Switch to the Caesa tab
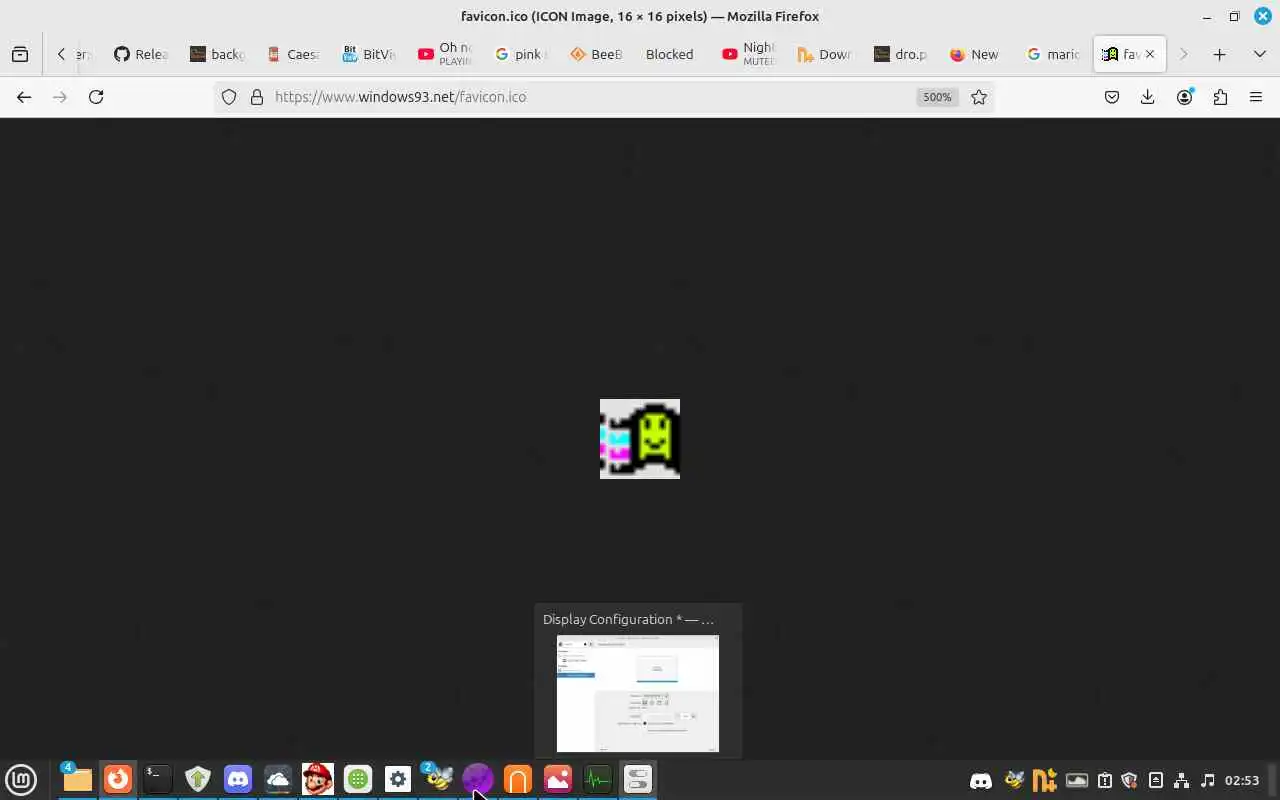1280x800 pixels. 293,54
